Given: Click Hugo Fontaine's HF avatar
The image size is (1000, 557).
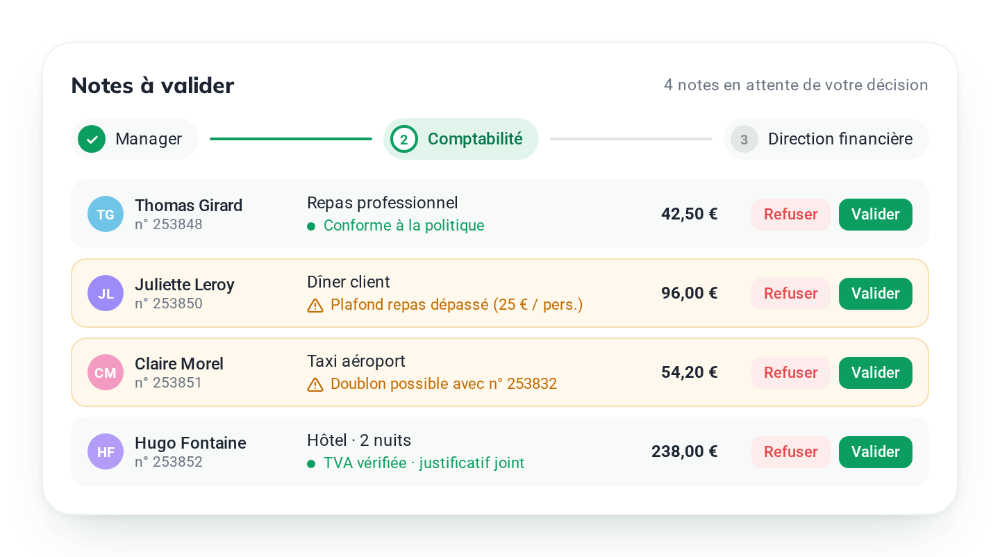Looking at the screenshot, I should click(105, 451).
